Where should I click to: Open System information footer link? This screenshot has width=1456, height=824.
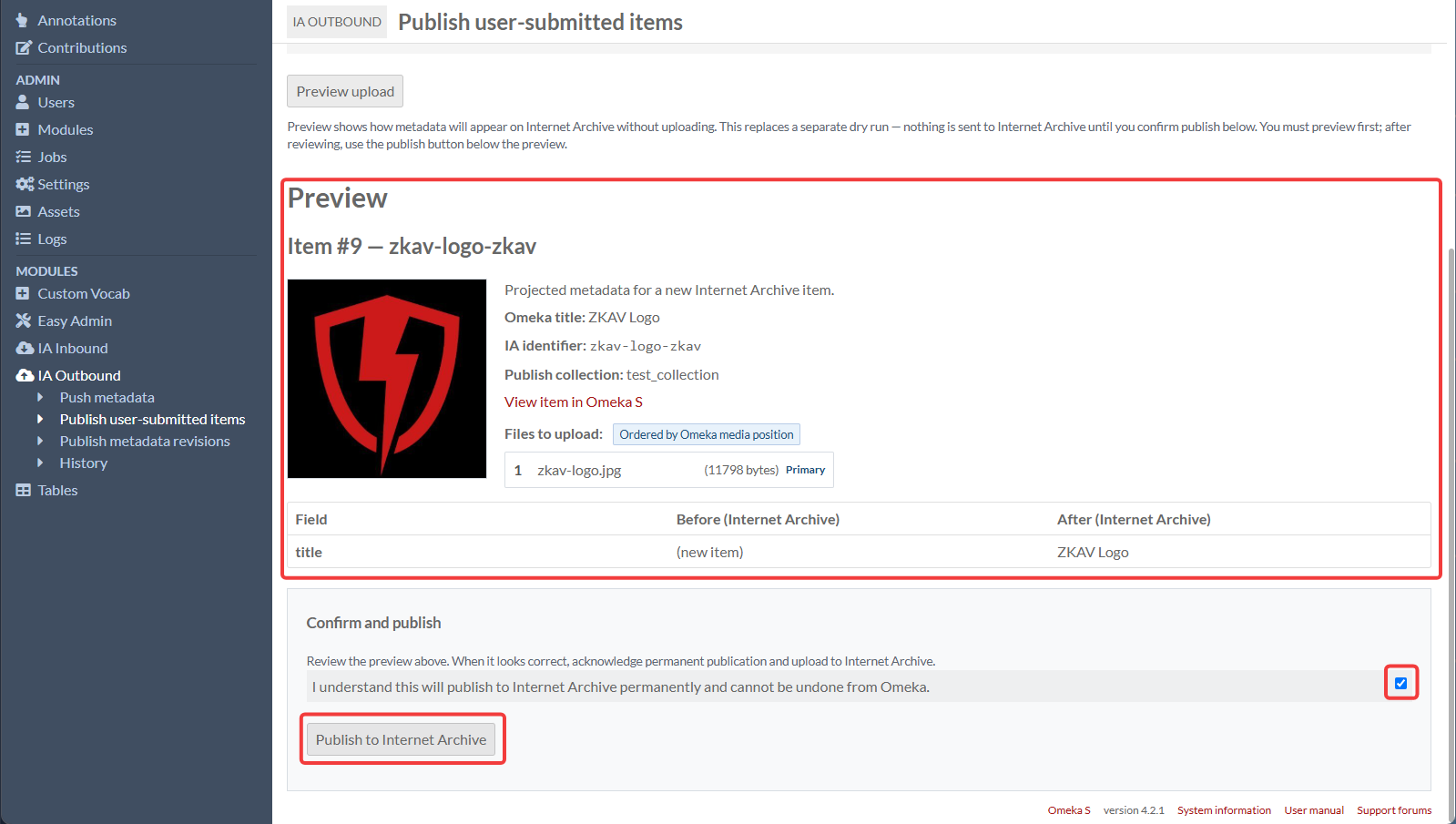coord(1224,810)
